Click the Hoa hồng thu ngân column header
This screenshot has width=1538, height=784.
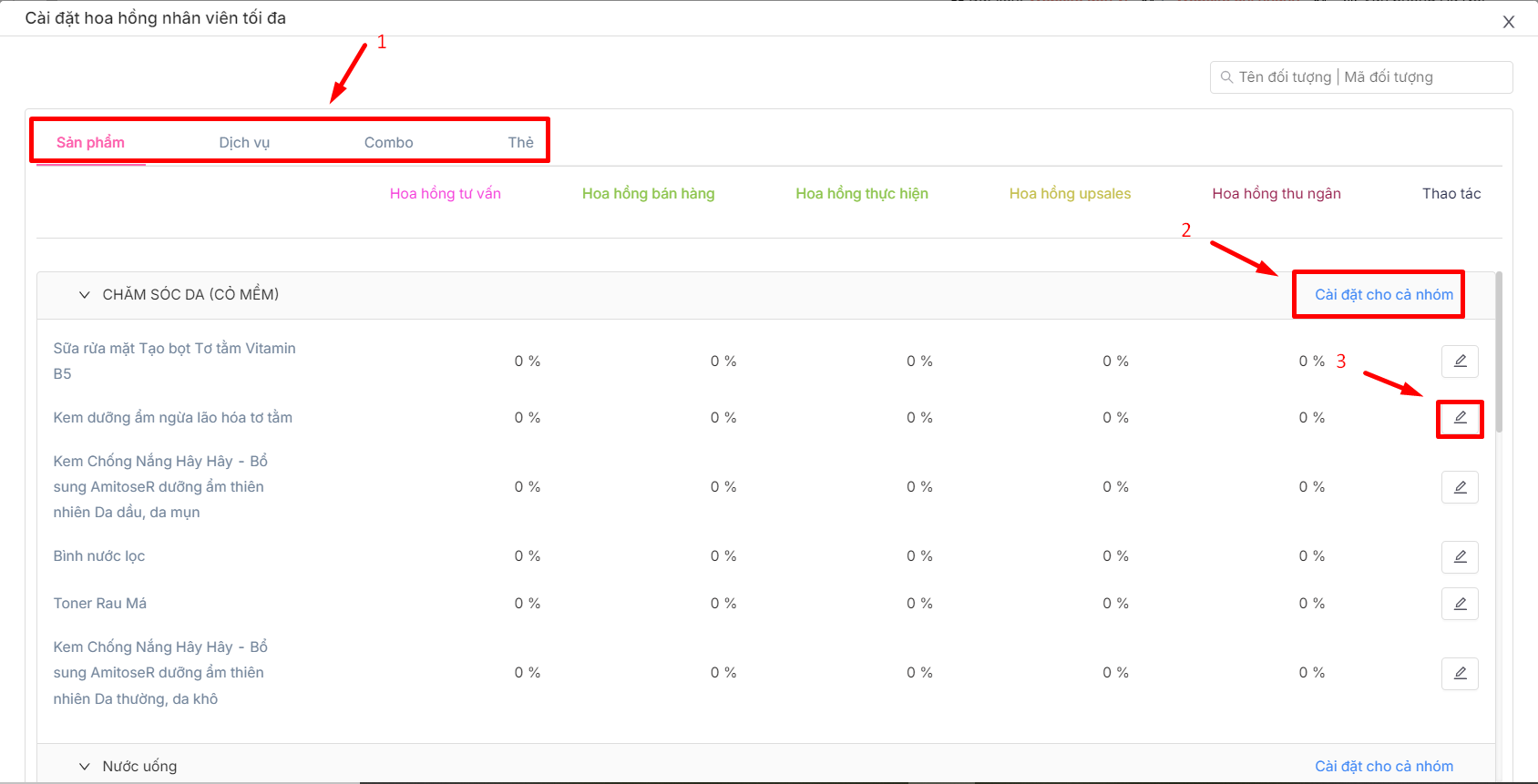(1276, 194)
